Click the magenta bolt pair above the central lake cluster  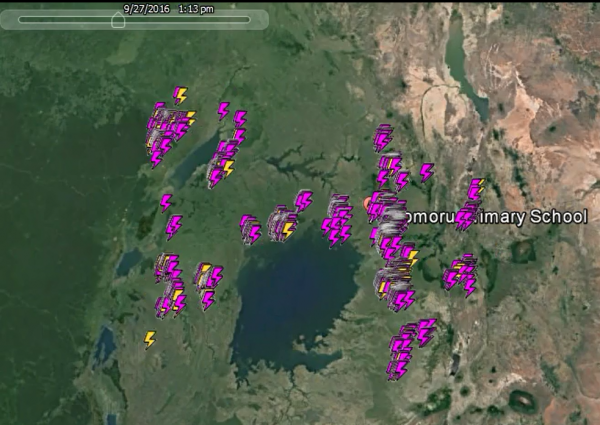click(304, 202)
